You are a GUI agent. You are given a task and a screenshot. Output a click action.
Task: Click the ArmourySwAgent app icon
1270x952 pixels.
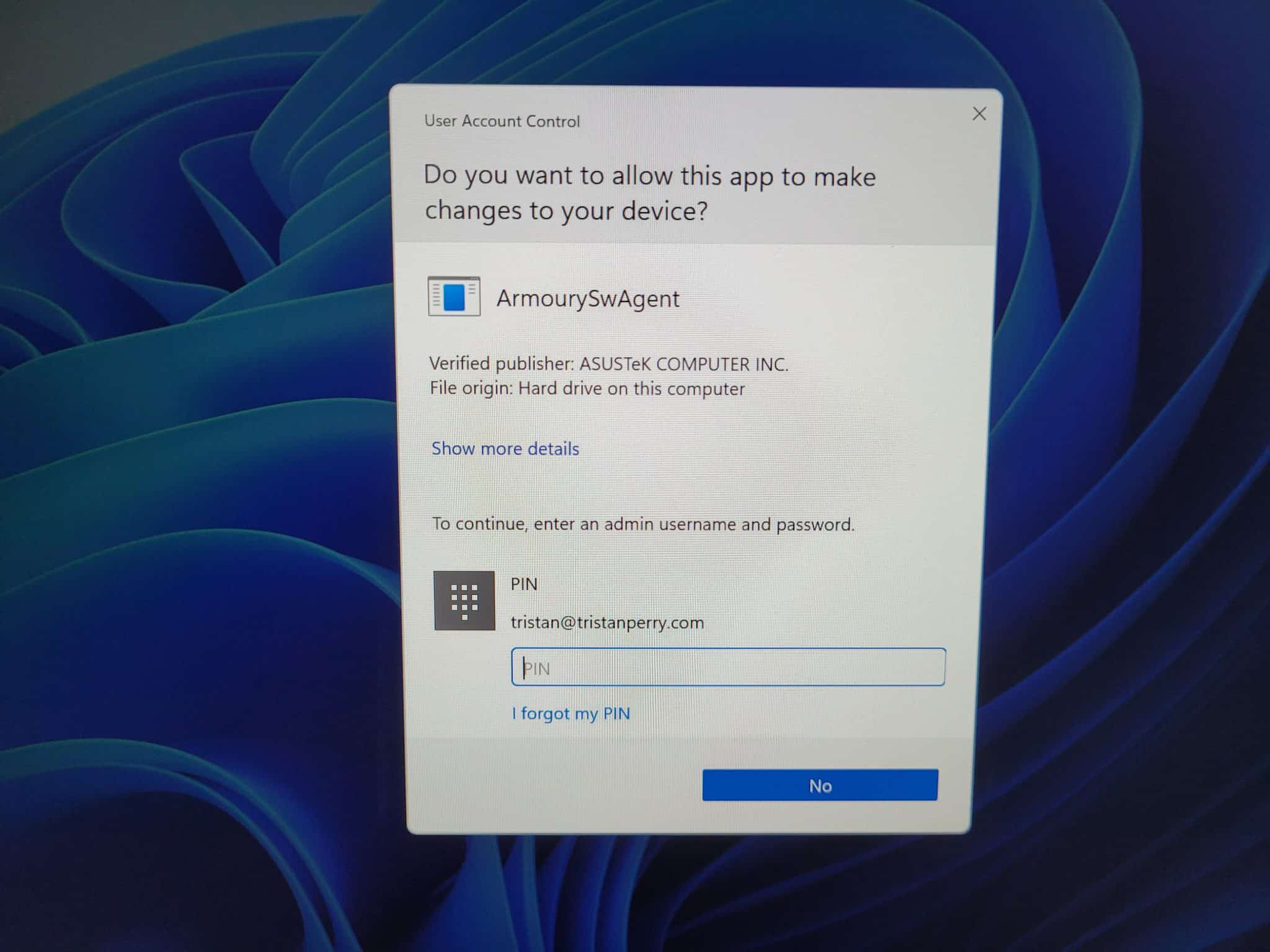click(454, 296)
